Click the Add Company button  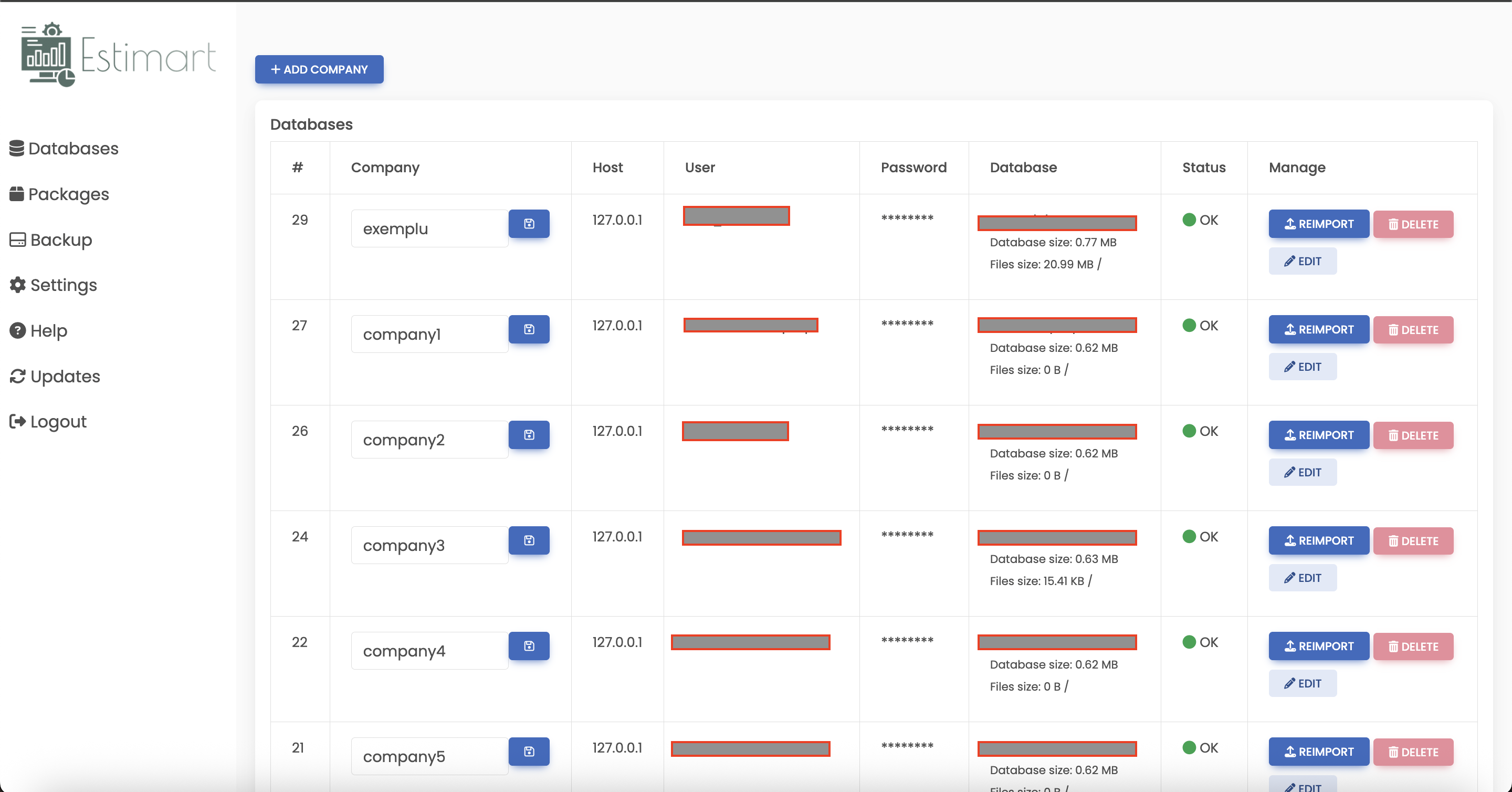[x=319, y=69]
